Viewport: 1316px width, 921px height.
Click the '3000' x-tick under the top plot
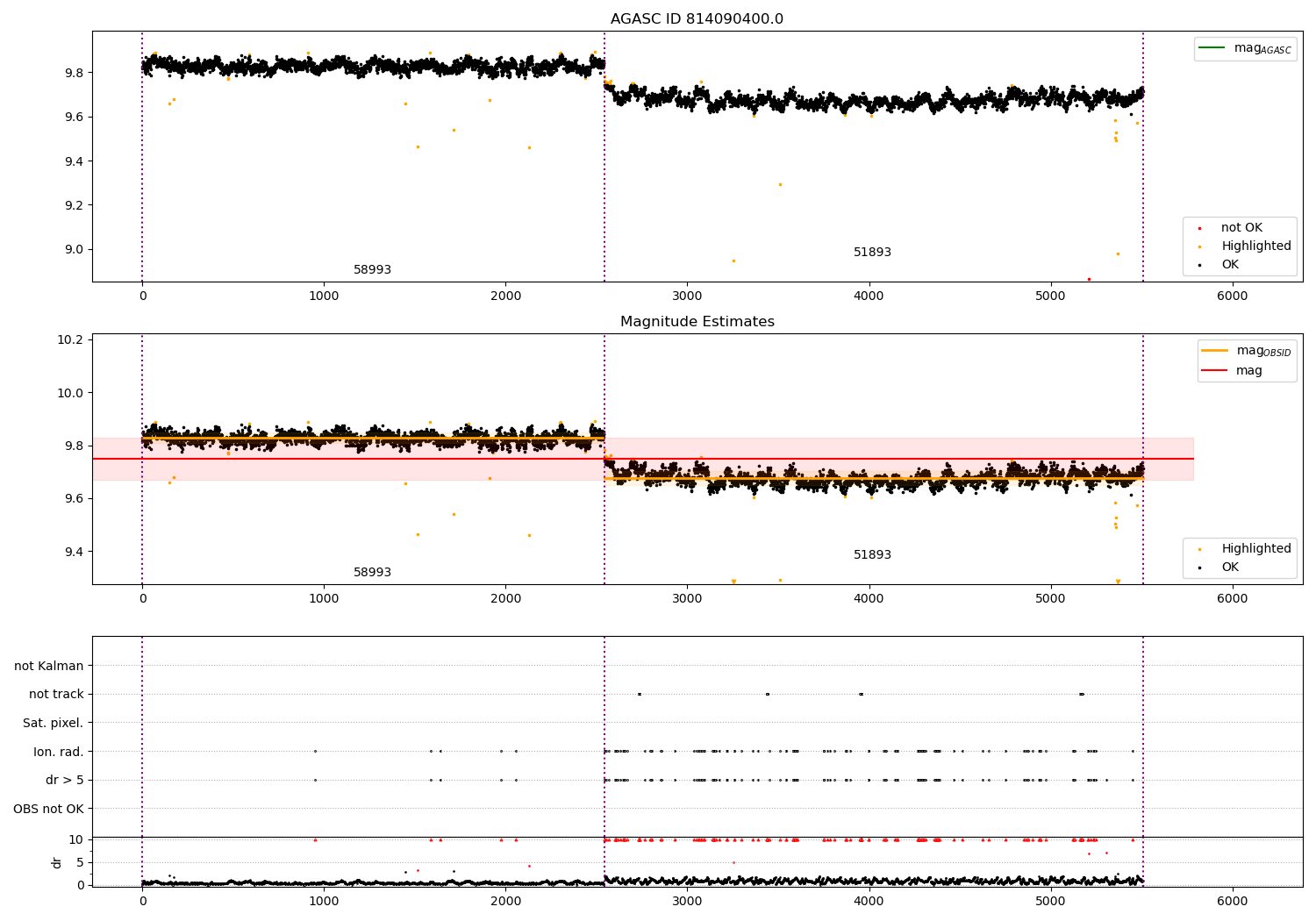click(687, 296)
